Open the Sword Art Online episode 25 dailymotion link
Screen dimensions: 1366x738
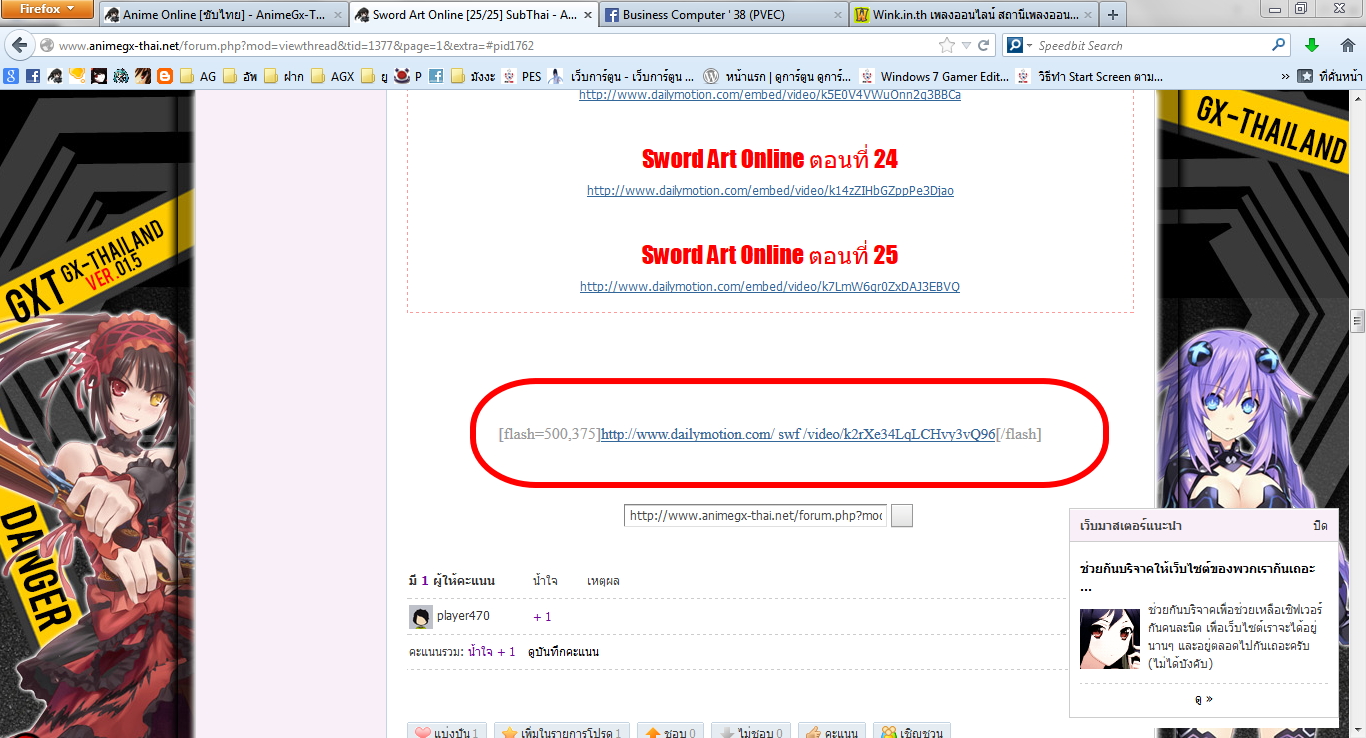point(770,286)
